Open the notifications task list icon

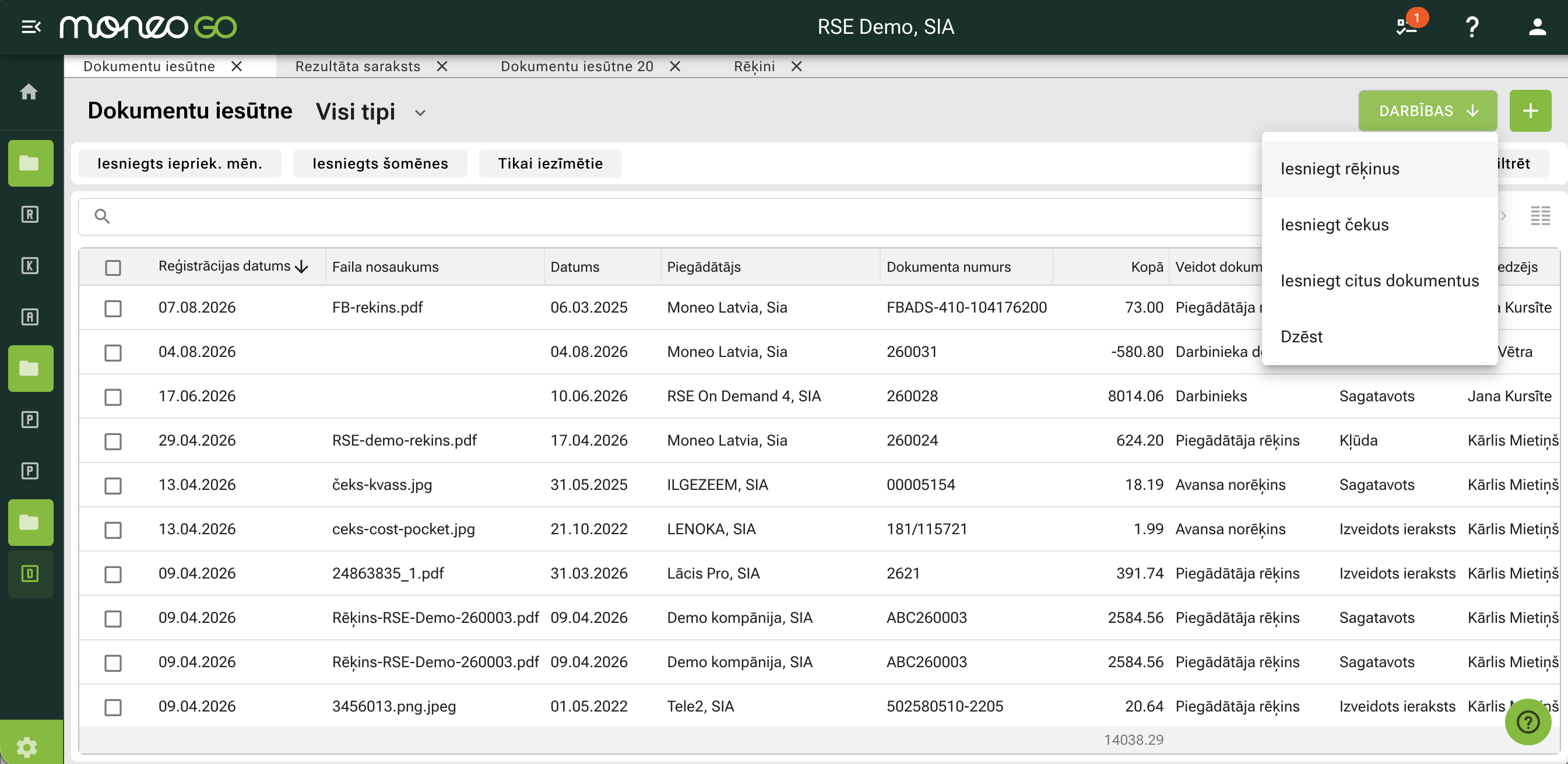(x=1406, y=27)
